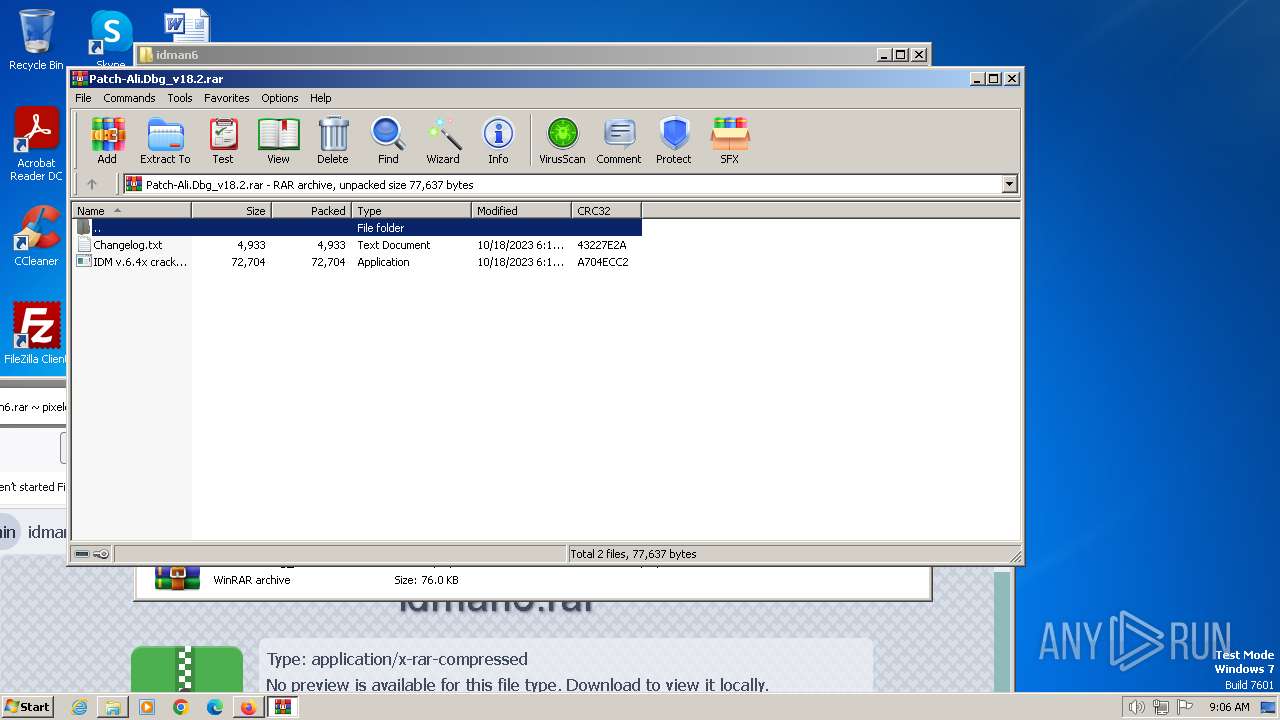Open the Commands menu
The image size is (1280, 720).
tap(129, 98)
